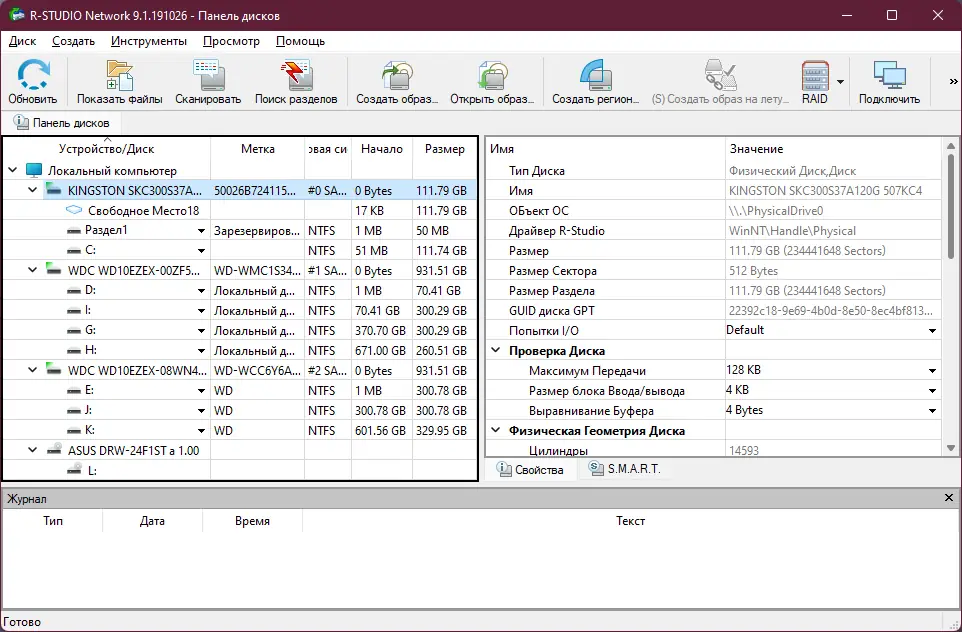Click WD-WCC6Y6A label cell
The height and width of the screenshot is (632, 962).
258,371
